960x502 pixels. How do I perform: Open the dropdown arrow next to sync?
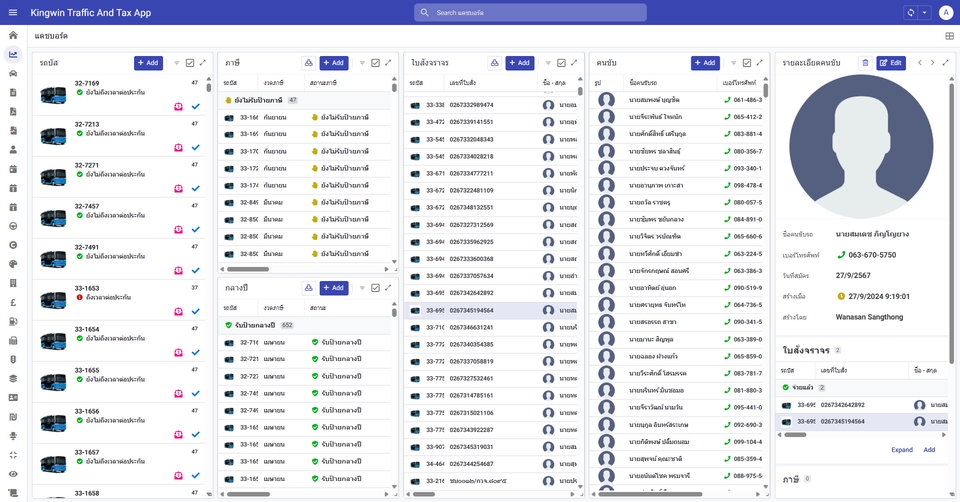(925, 13)
